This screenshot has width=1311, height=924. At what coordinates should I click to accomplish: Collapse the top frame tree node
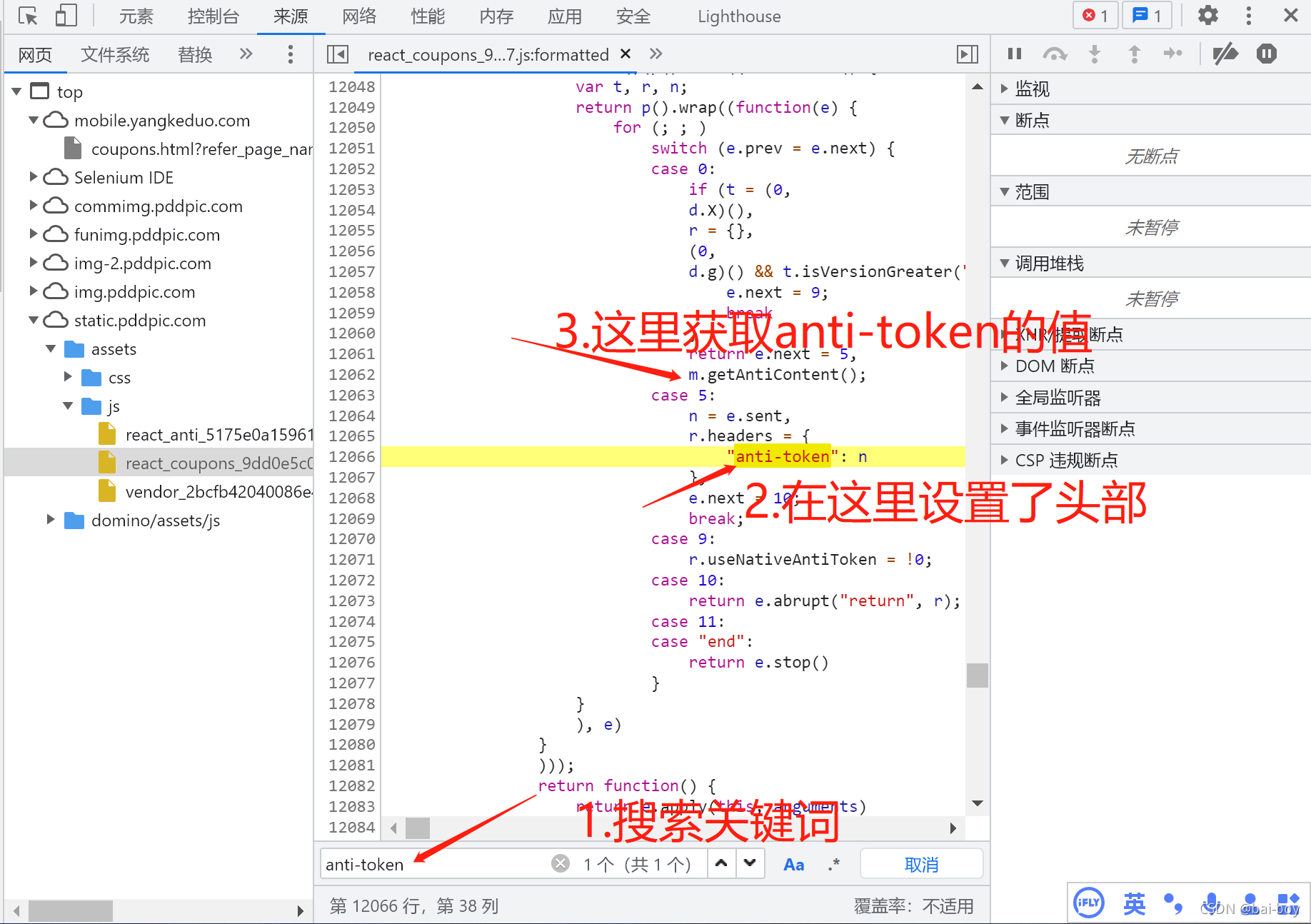coord(17,91)
